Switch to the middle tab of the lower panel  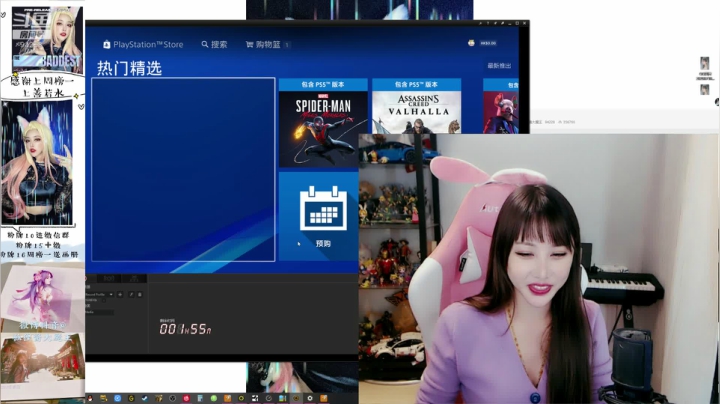[x=109, y=278]
